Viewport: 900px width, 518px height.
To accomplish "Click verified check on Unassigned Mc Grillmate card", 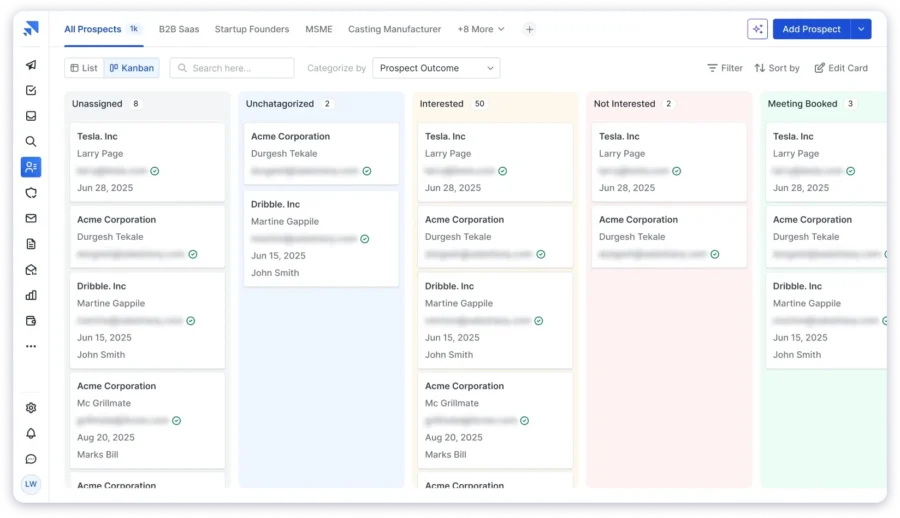I will 176,421.
